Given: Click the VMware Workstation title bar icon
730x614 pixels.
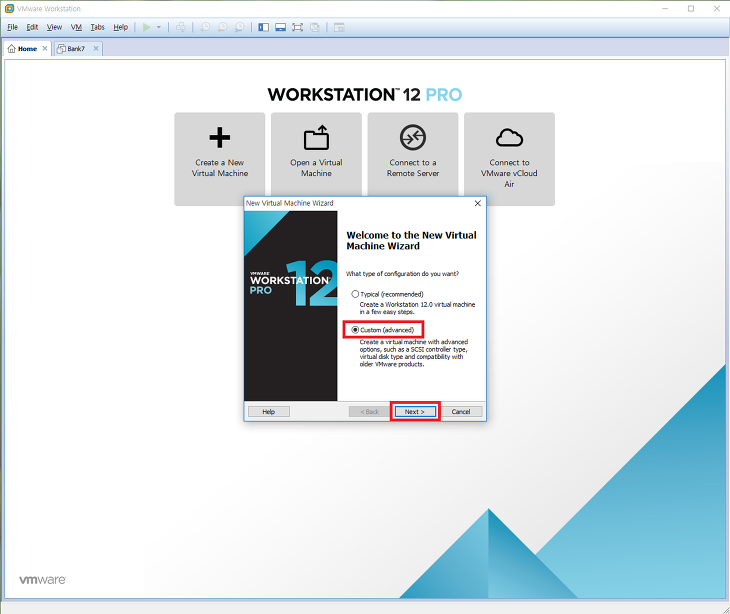Looking at the screenshot, I should [9, 8].
